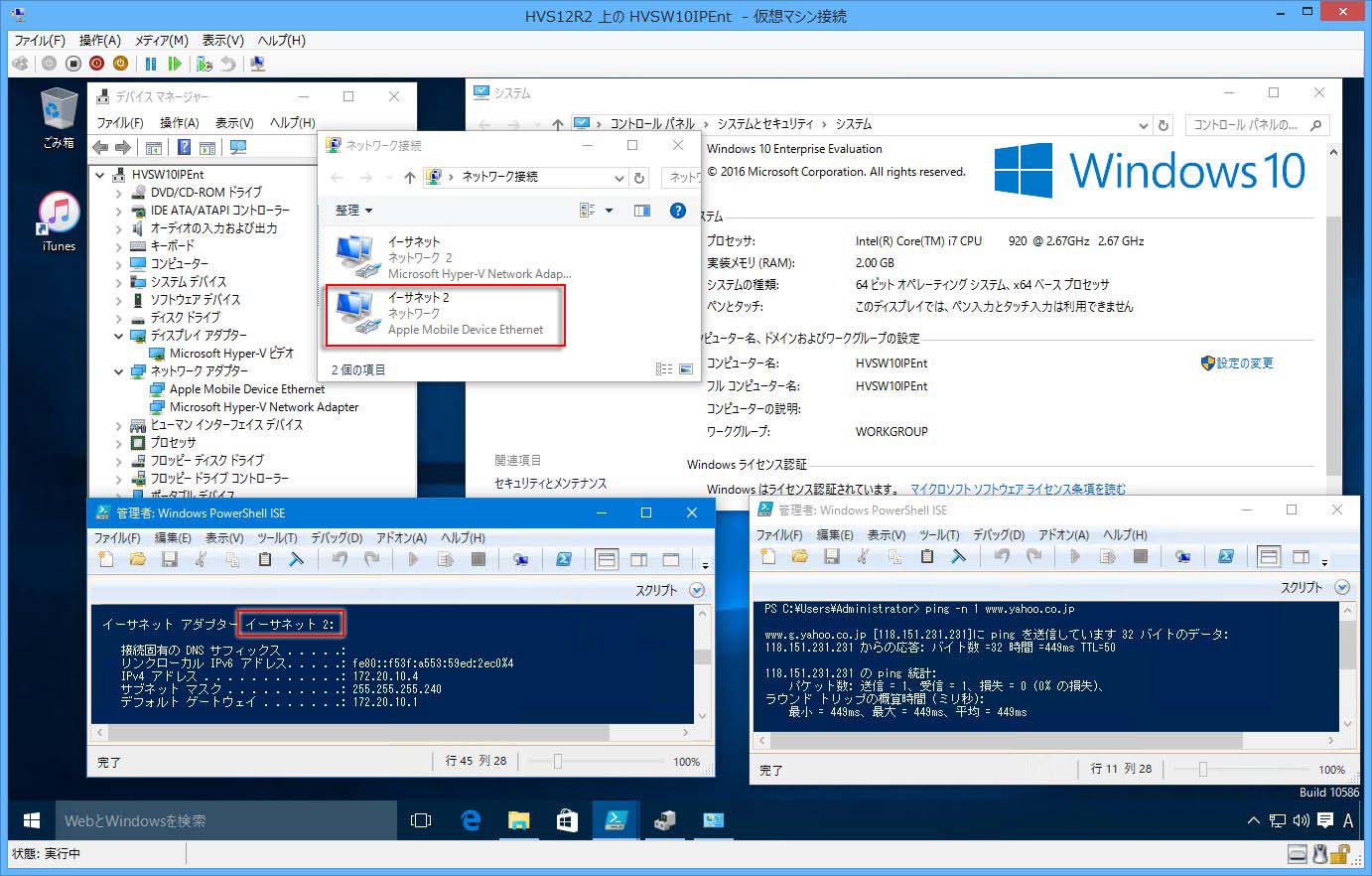Click the VM Checkpoint icon
The image size is (1372, 876).
click(x=205, y=64)
